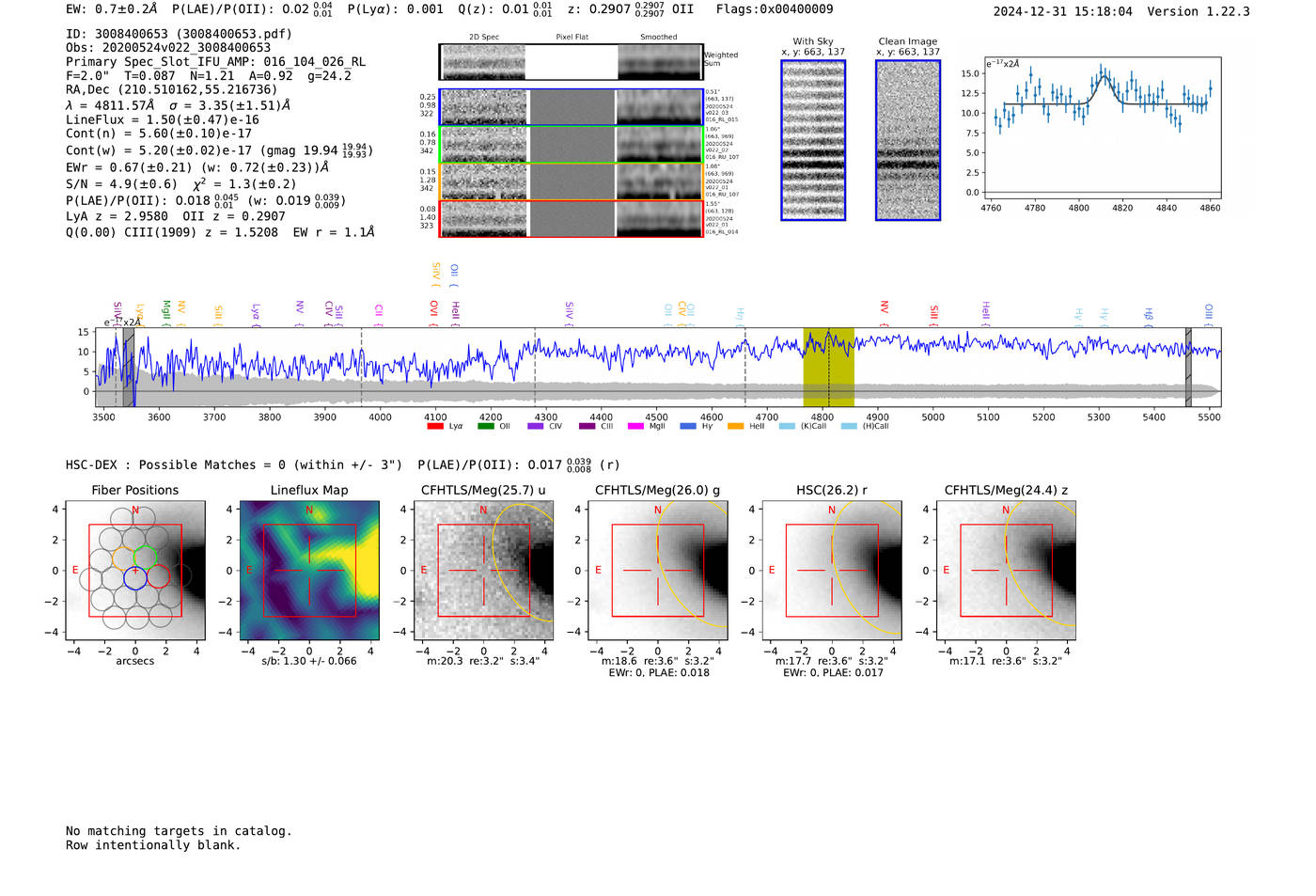Open the CFHTLS/Meg(24.4) z image
1316x896 pixels.
coord(1006,571)
